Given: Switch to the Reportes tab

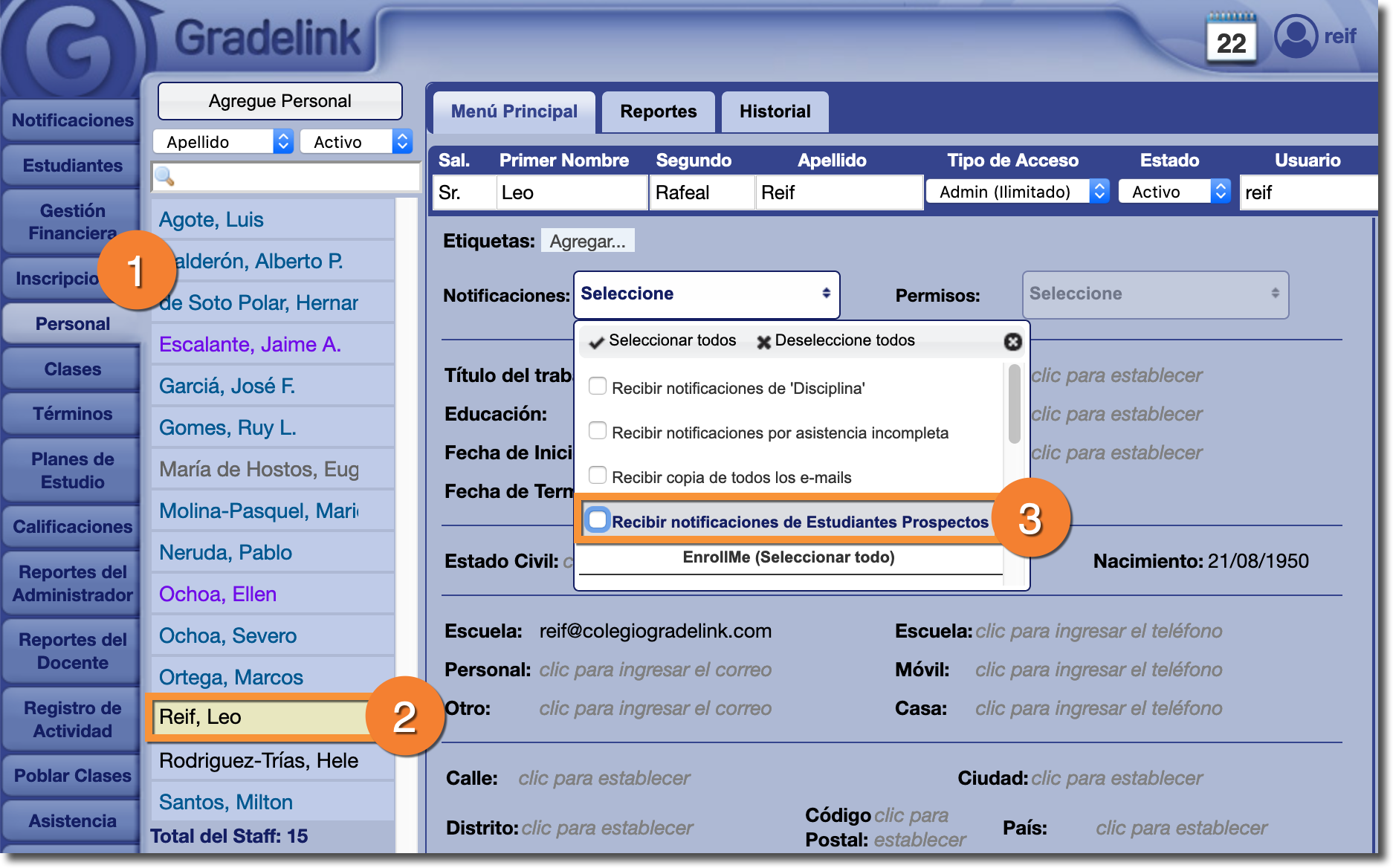Looking at the screenshot, I should click(658, 111).
